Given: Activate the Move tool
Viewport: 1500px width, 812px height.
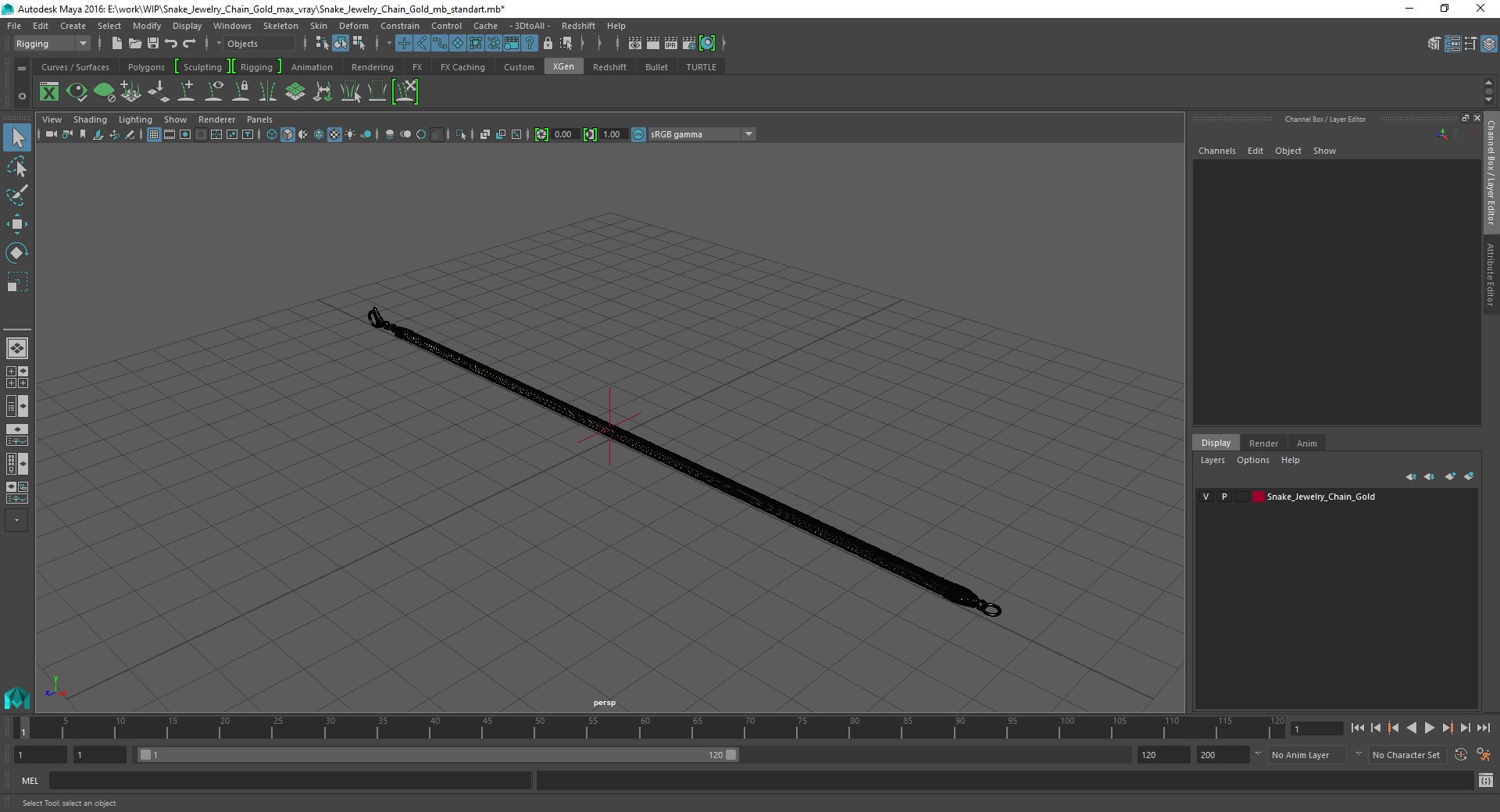Looking at the screenshot, I should click(x=17, y=224).
